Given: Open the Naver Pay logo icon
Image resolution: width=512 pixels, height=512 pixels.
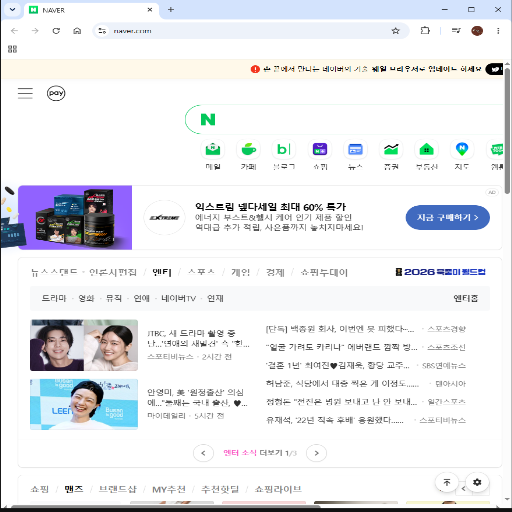Looking at the screenshot, I should tap(56, 93).
